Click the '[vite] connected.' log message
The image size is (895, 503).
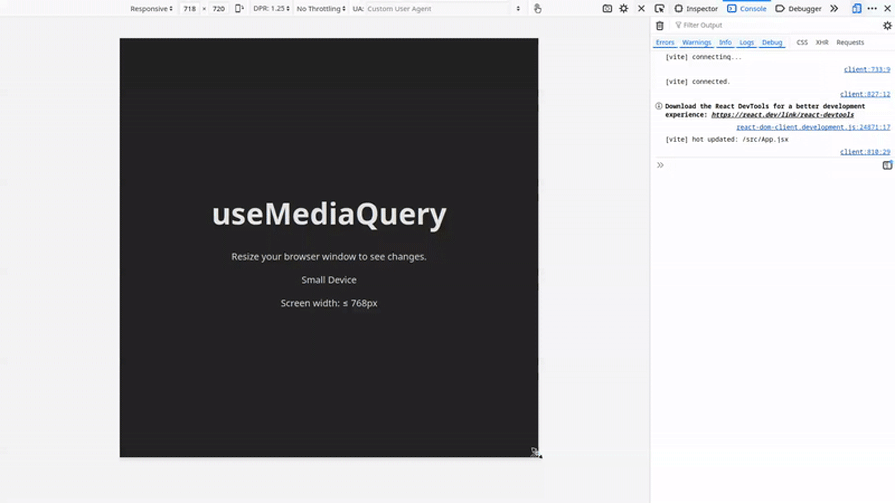click(x=698, y=82)
